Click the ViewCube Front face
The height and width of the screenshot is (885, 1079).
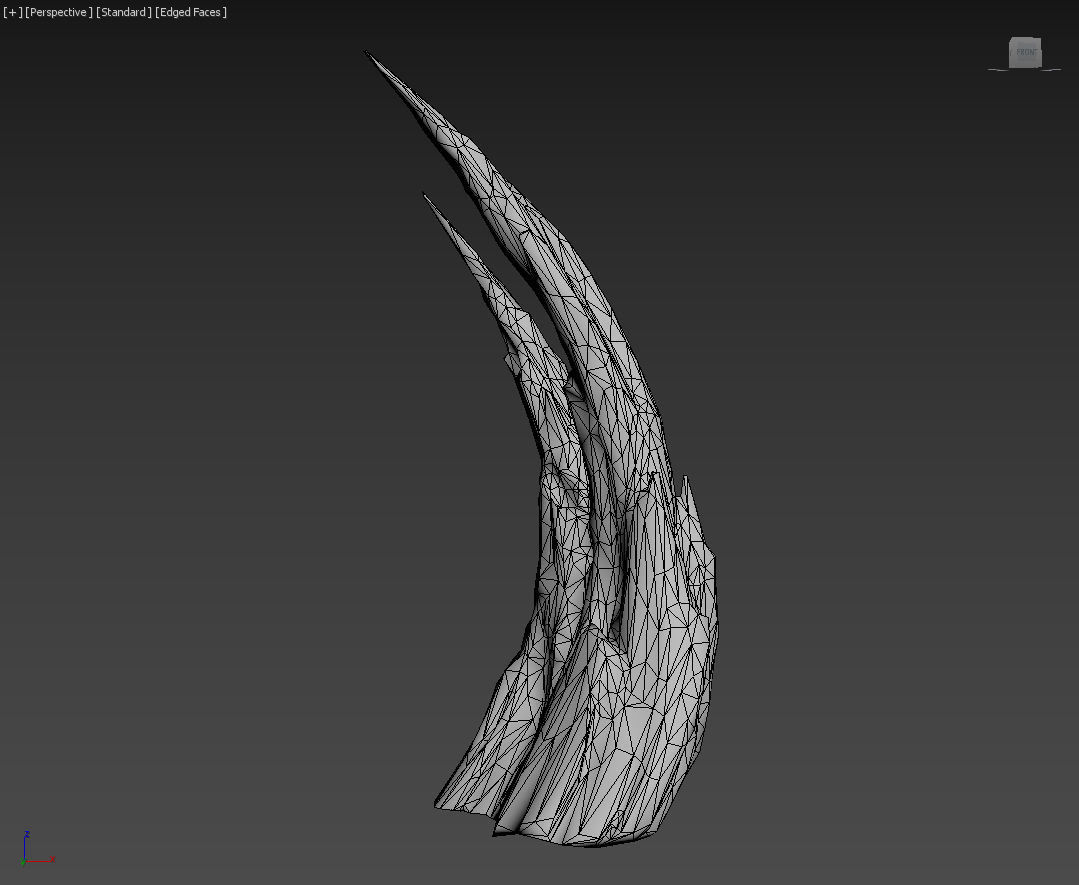tap(1025, 53)
